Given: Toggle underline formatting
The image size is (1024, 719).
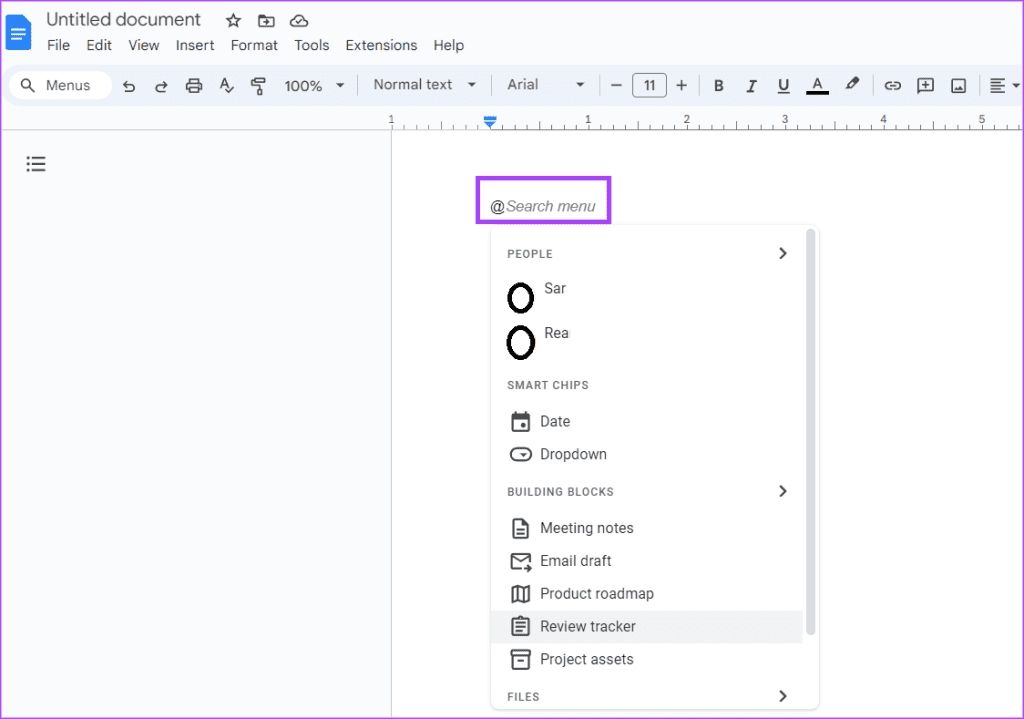Looking at the screenshot, I should pyautogui.click(x=784, y=86).
